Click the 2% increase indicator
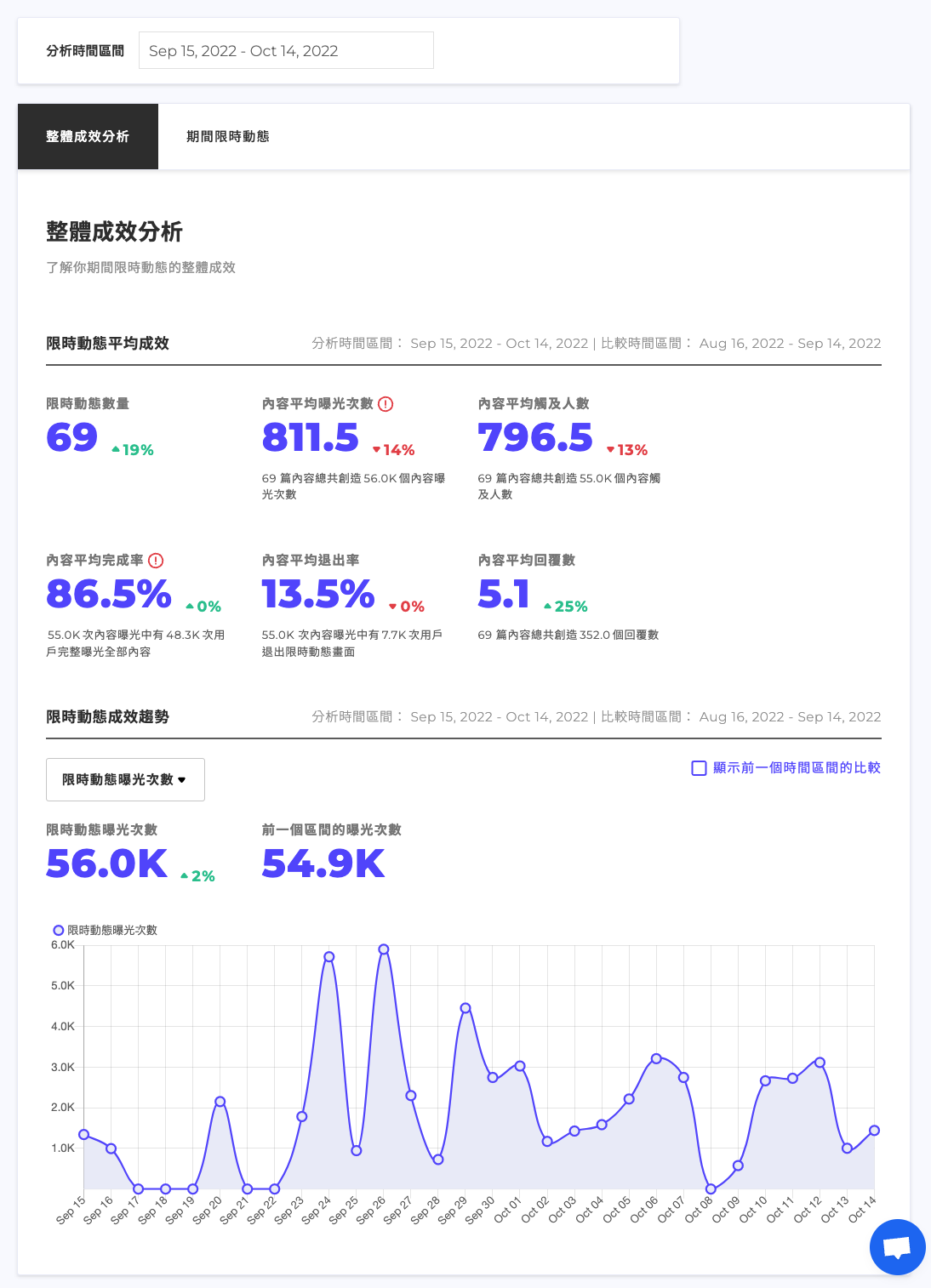The image size is (931, 1288). click(x=197, y=876)
